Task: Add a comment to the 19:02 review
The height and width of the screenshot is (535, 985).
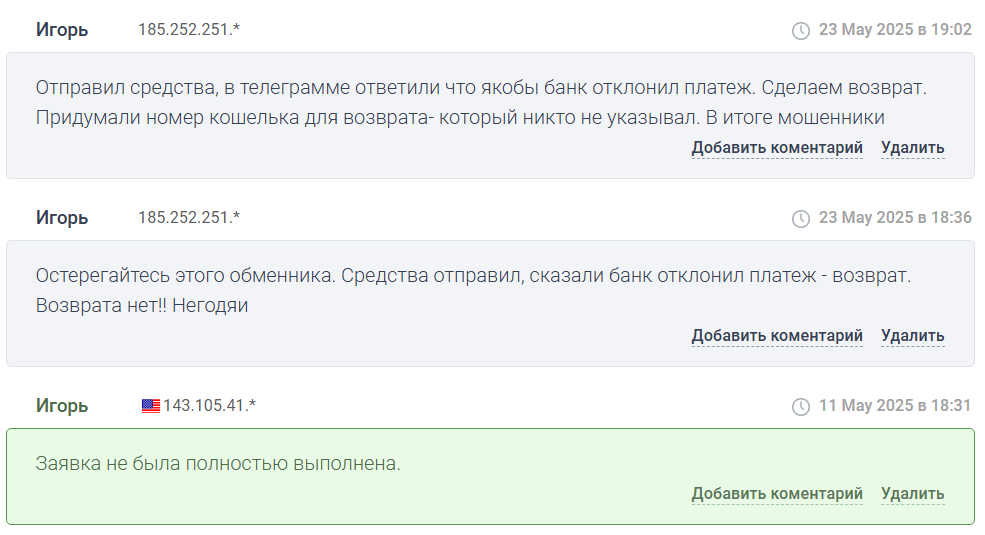Action: pyautogui.click(x=777, y=148)
